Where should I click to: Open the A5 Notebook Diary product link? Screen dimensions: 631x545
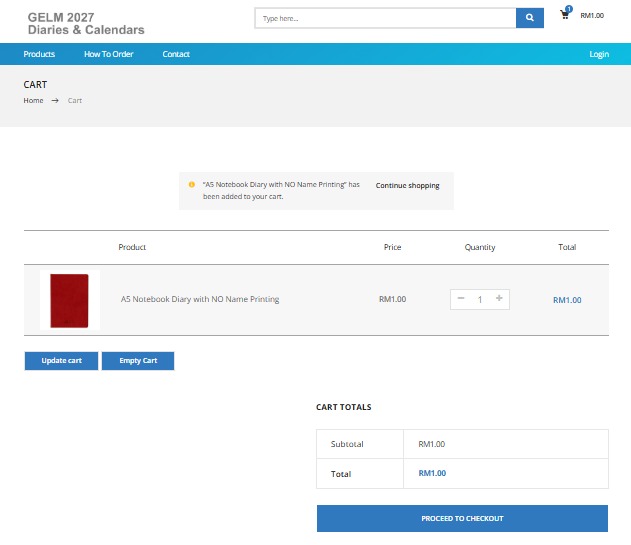200,299
